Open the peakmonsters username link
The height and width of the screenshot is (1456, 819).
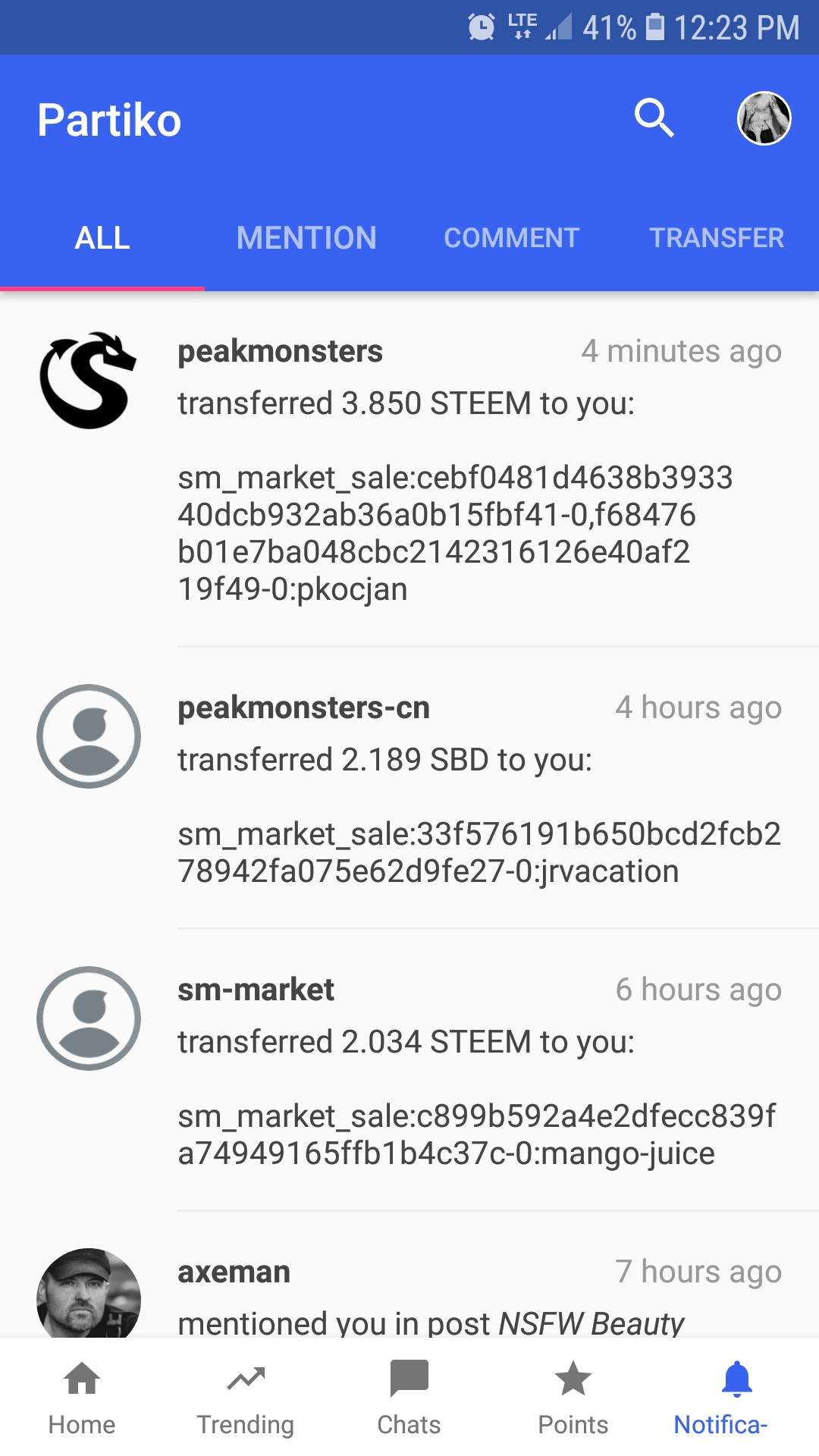point(280,351)
